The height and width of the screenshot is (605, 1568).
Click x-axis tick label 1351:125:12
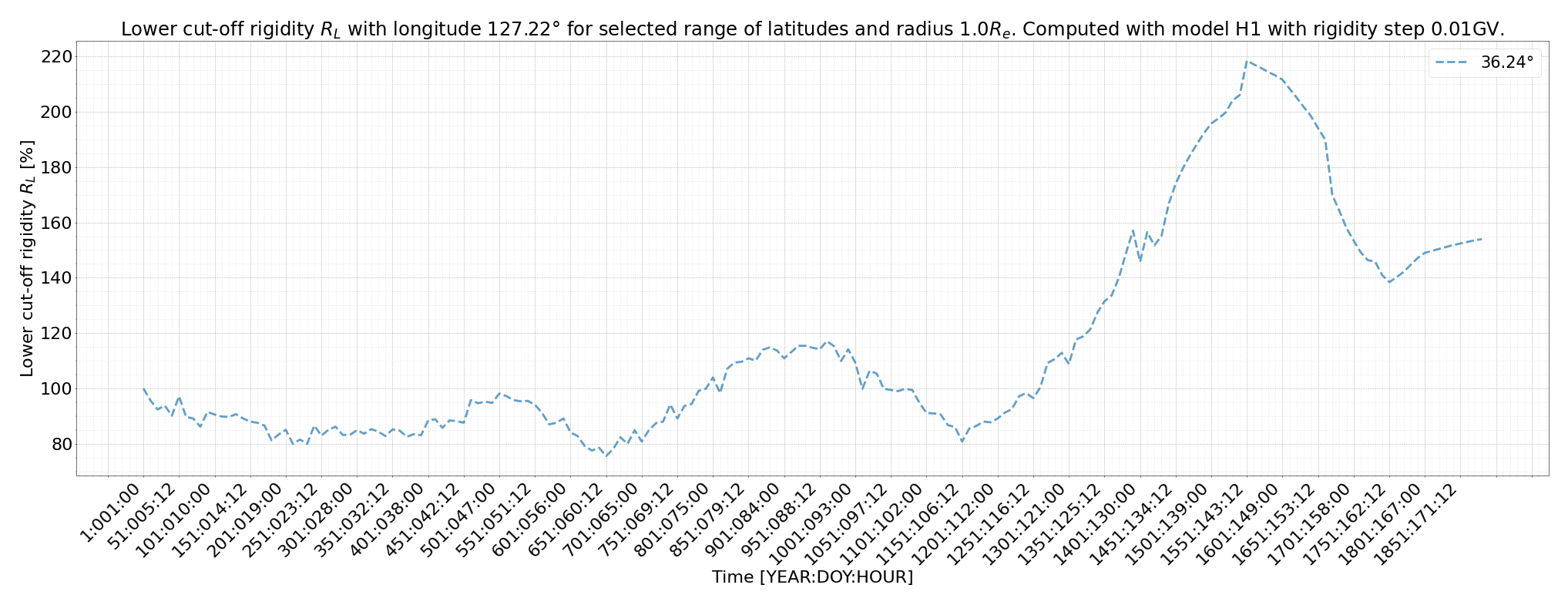pos(1059,524)
